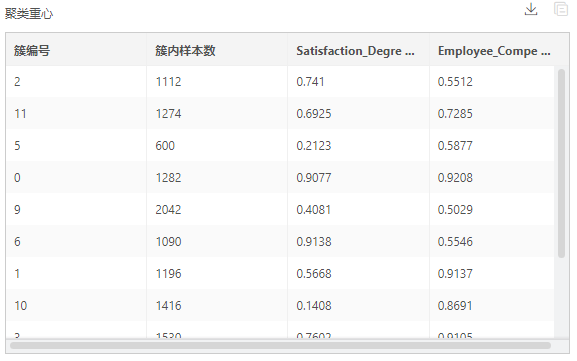The height and width of the screenshot is (361, 577).
Task: Click the 聚类重心 title text
Action: (29, 14)
